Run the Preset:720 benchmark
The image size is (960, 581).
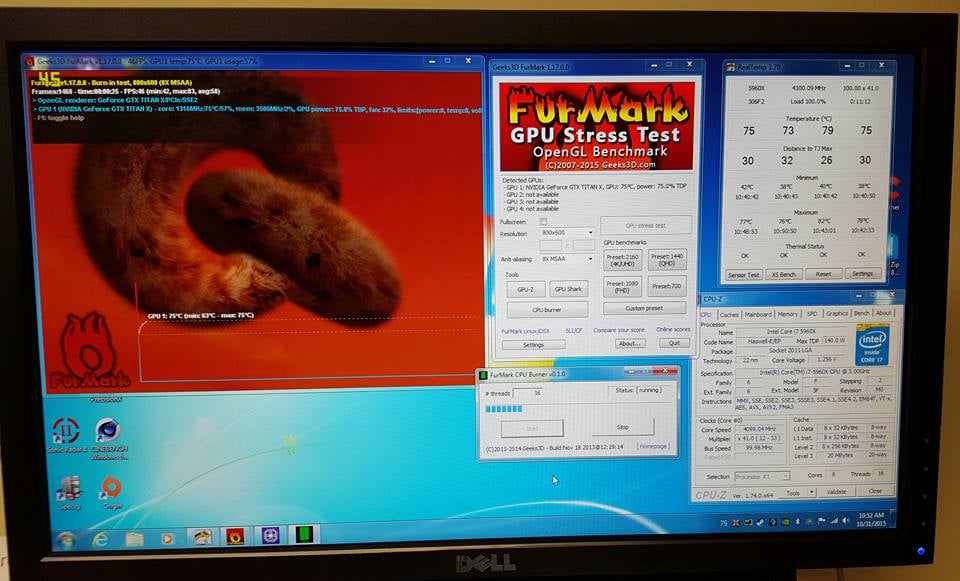667,286
